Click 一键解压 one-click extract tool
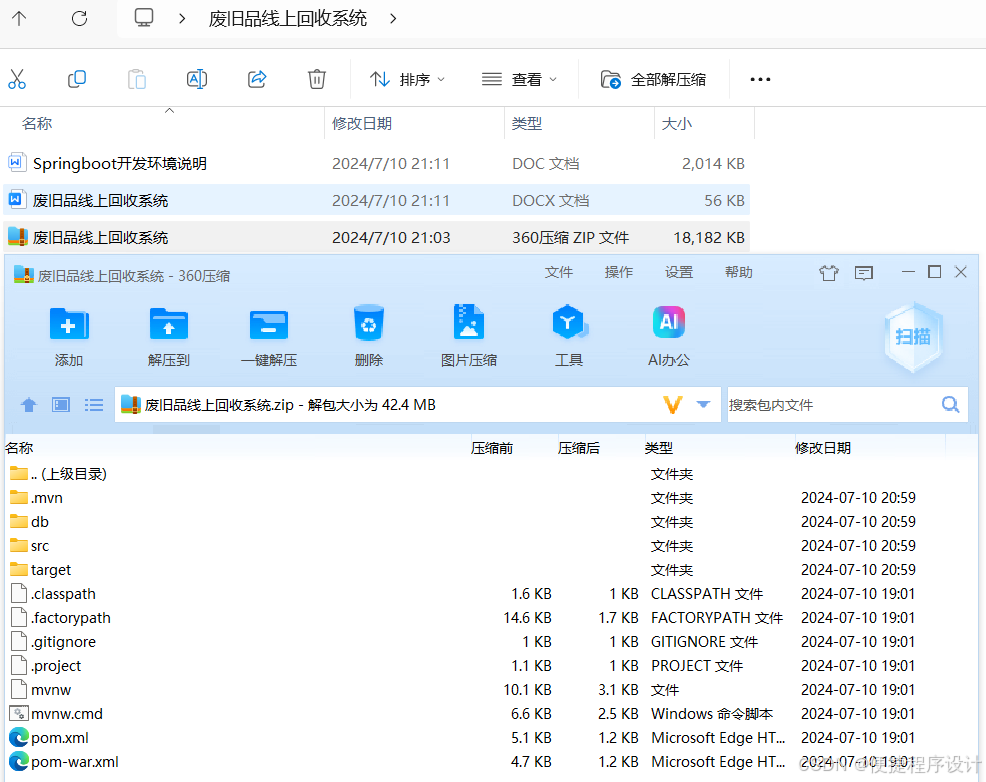Image resolution: width=986 pixels, height=782 pixels. coord(269,336)
